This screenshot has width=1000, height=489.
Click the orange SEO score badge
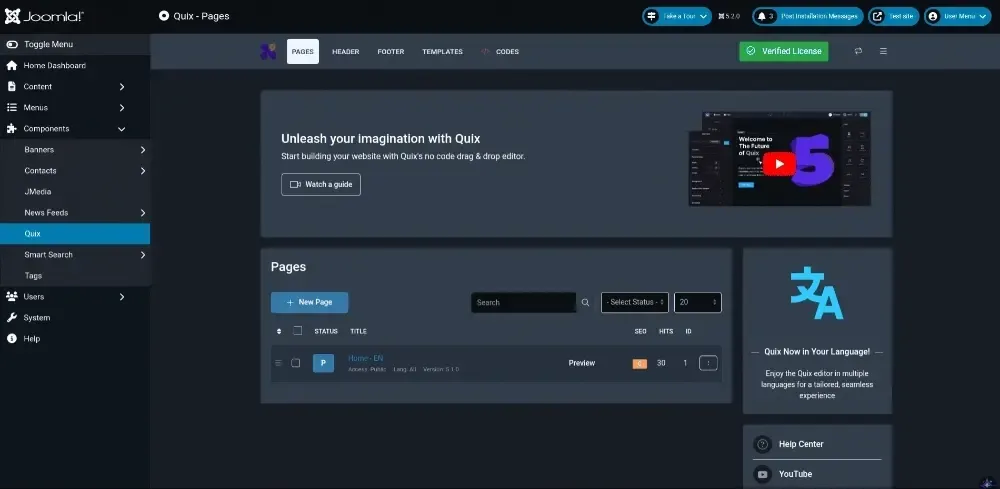[x=640, y=363]
